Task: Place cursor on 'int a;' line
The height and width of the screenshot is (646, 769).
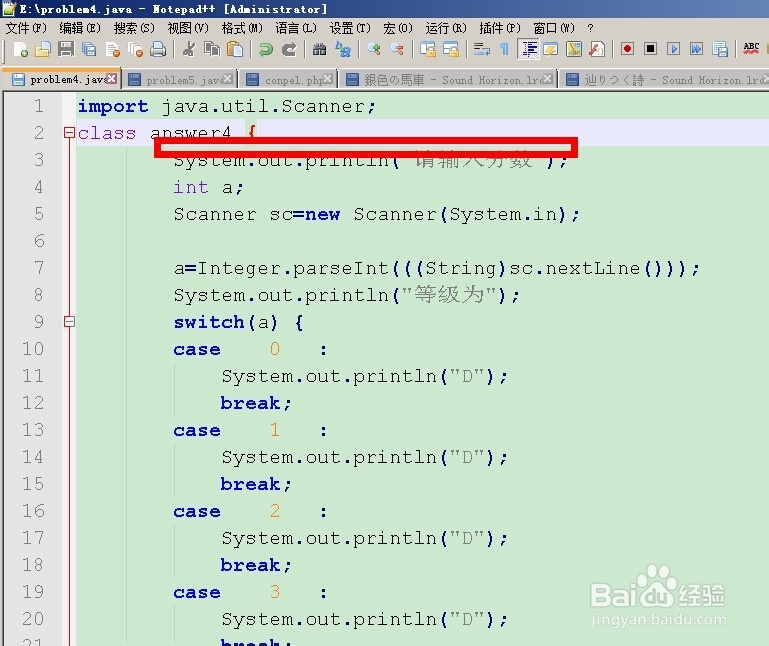Action: 208,187
